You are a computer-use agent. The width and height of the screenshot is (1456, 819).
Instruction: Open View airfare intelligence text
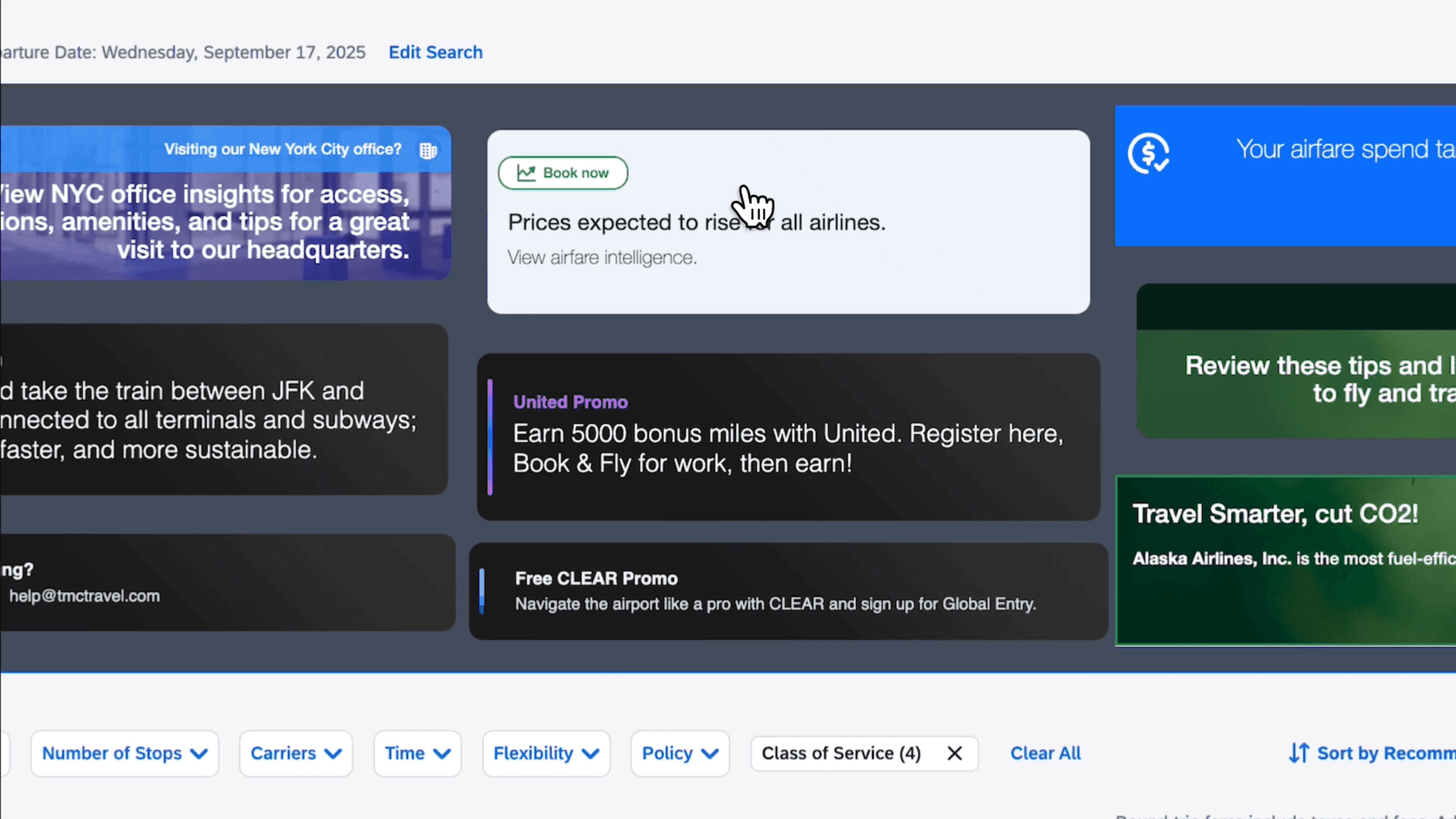click(x=602, y=258)
